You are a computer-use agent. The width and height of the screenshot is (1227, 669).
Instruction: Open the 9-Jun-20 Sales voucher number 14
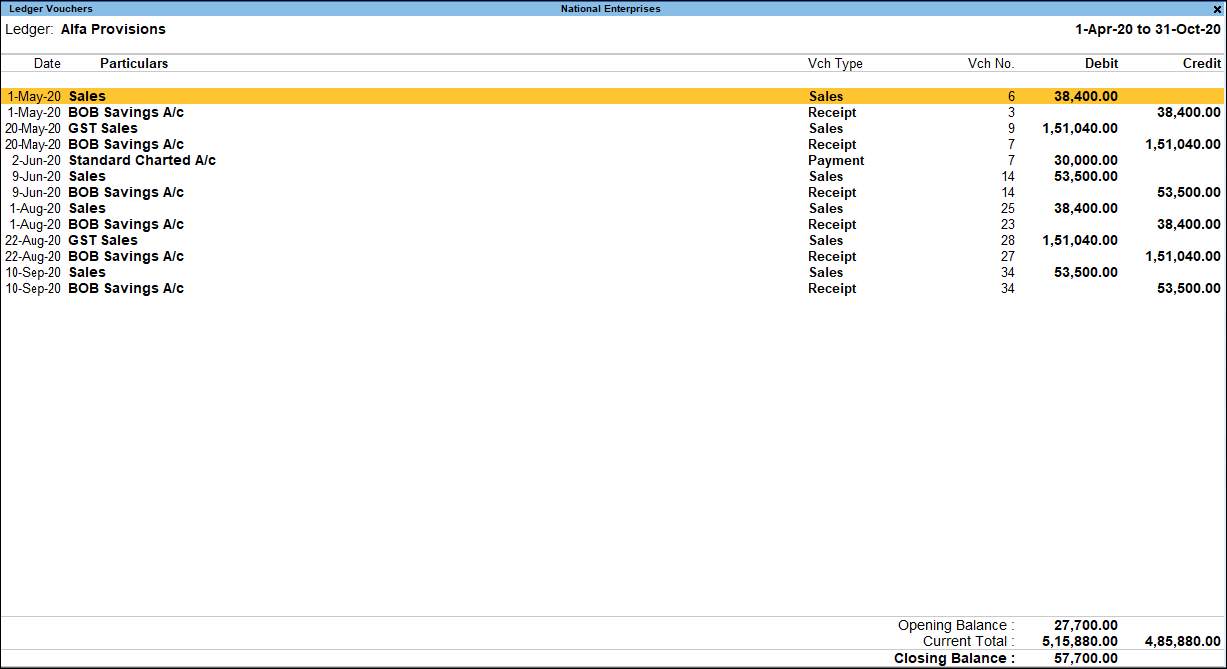(x=87, y=177)
